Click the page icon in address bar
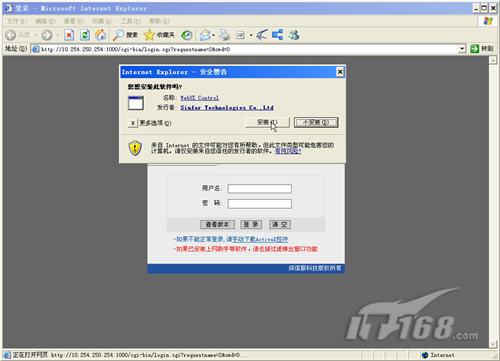The image size is (500, 361). pyautogui.click(x=35, y=49)
